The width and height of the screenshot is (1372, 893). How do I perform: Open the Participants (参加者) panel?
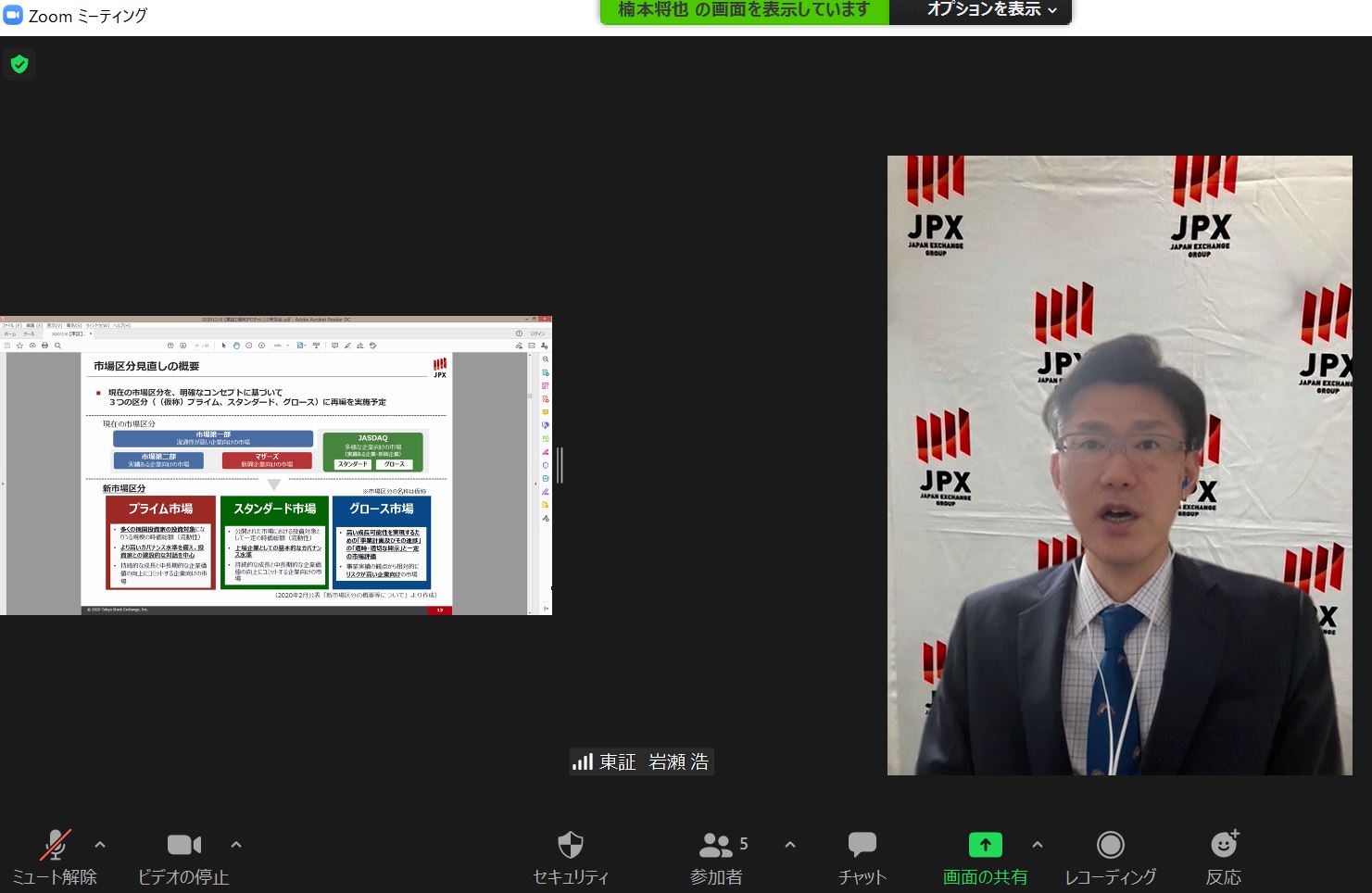[x=717, y=857]
